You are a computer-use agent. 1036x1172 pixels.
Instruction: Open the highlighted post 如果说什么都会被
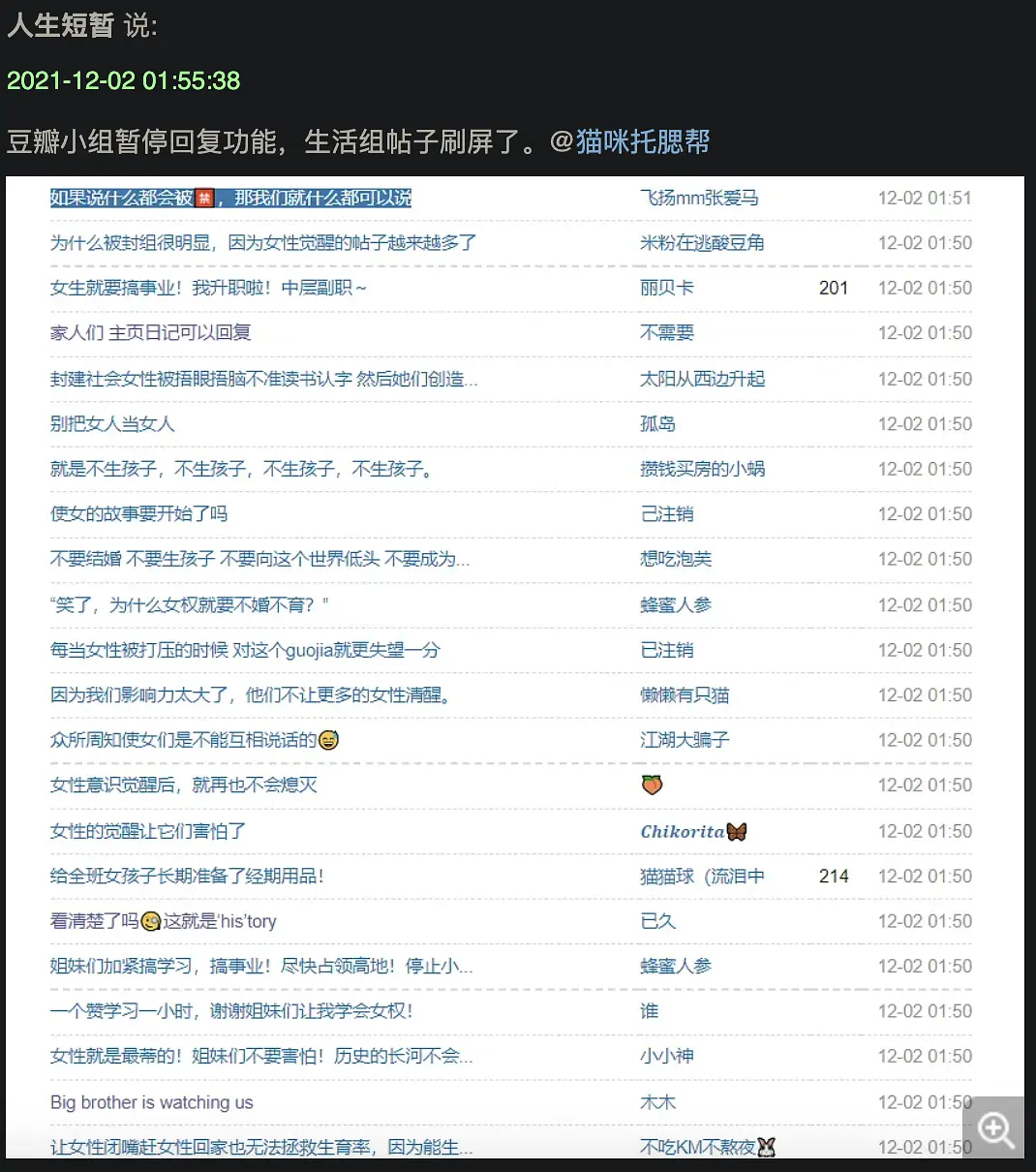click(230, 198)
